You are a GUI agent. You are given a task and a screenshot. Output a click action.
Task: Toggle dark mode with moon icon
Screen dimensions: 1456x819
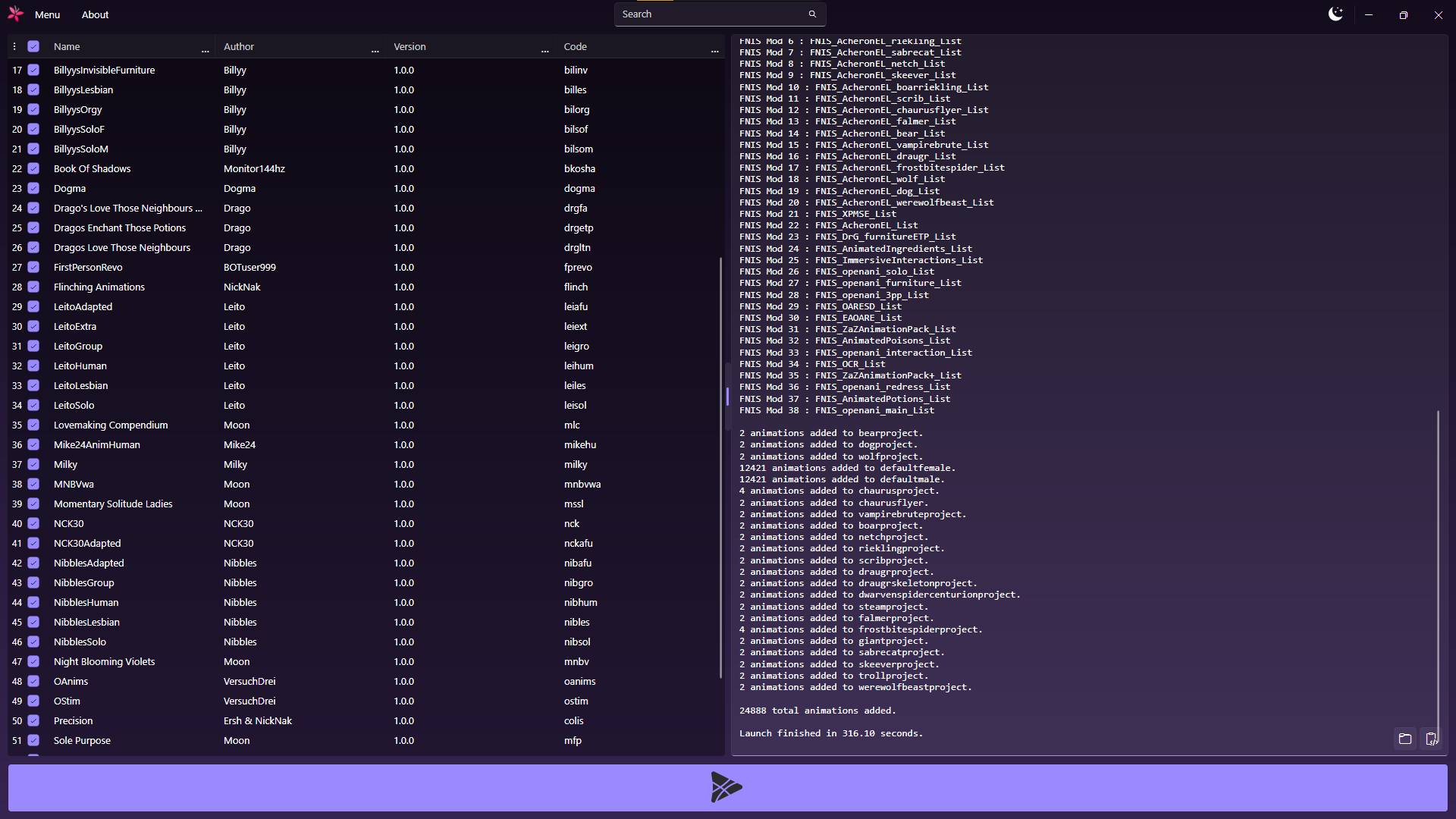point(1335,14)
